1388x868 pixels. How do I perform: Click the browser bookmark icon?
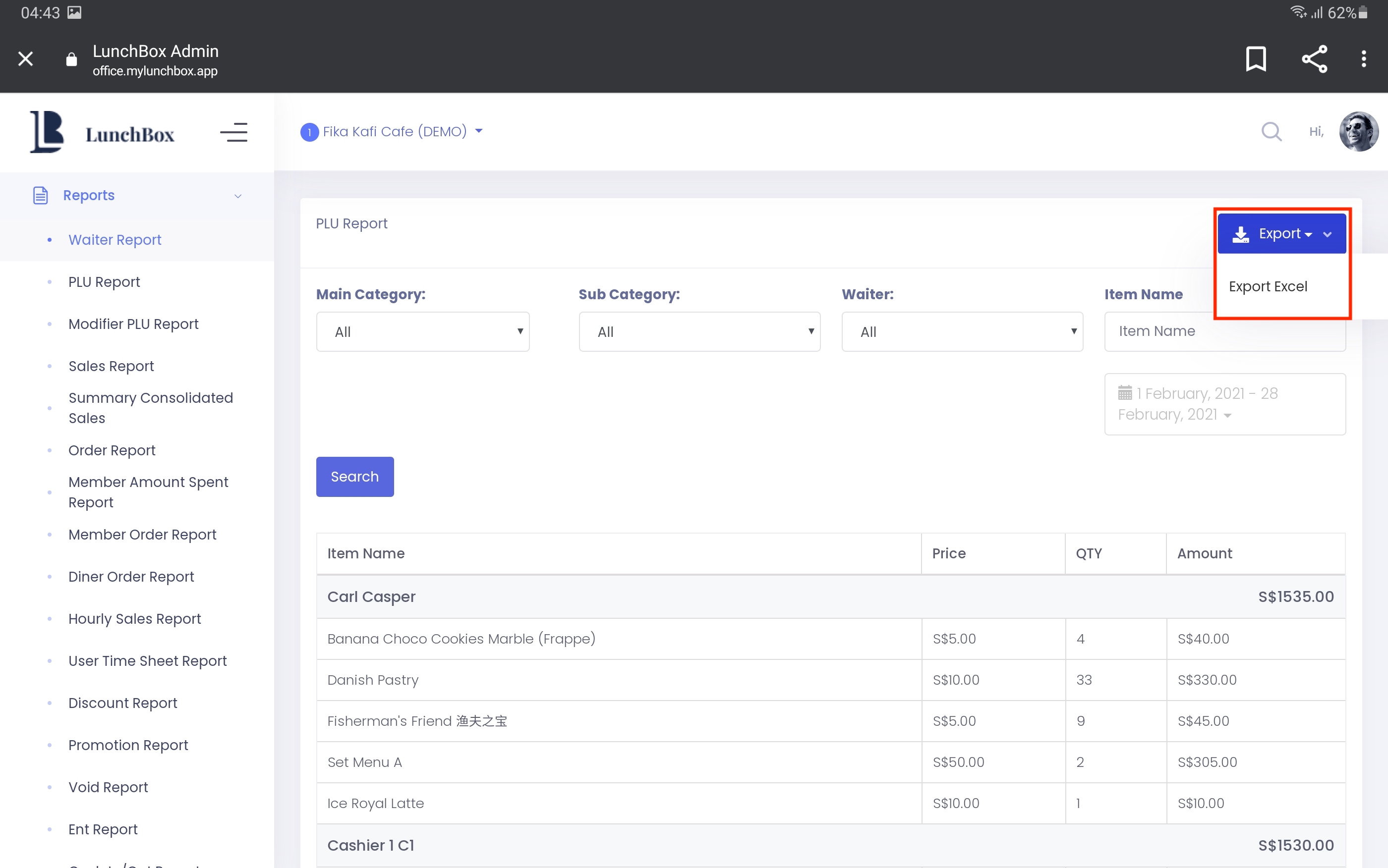click(1255, 58)
